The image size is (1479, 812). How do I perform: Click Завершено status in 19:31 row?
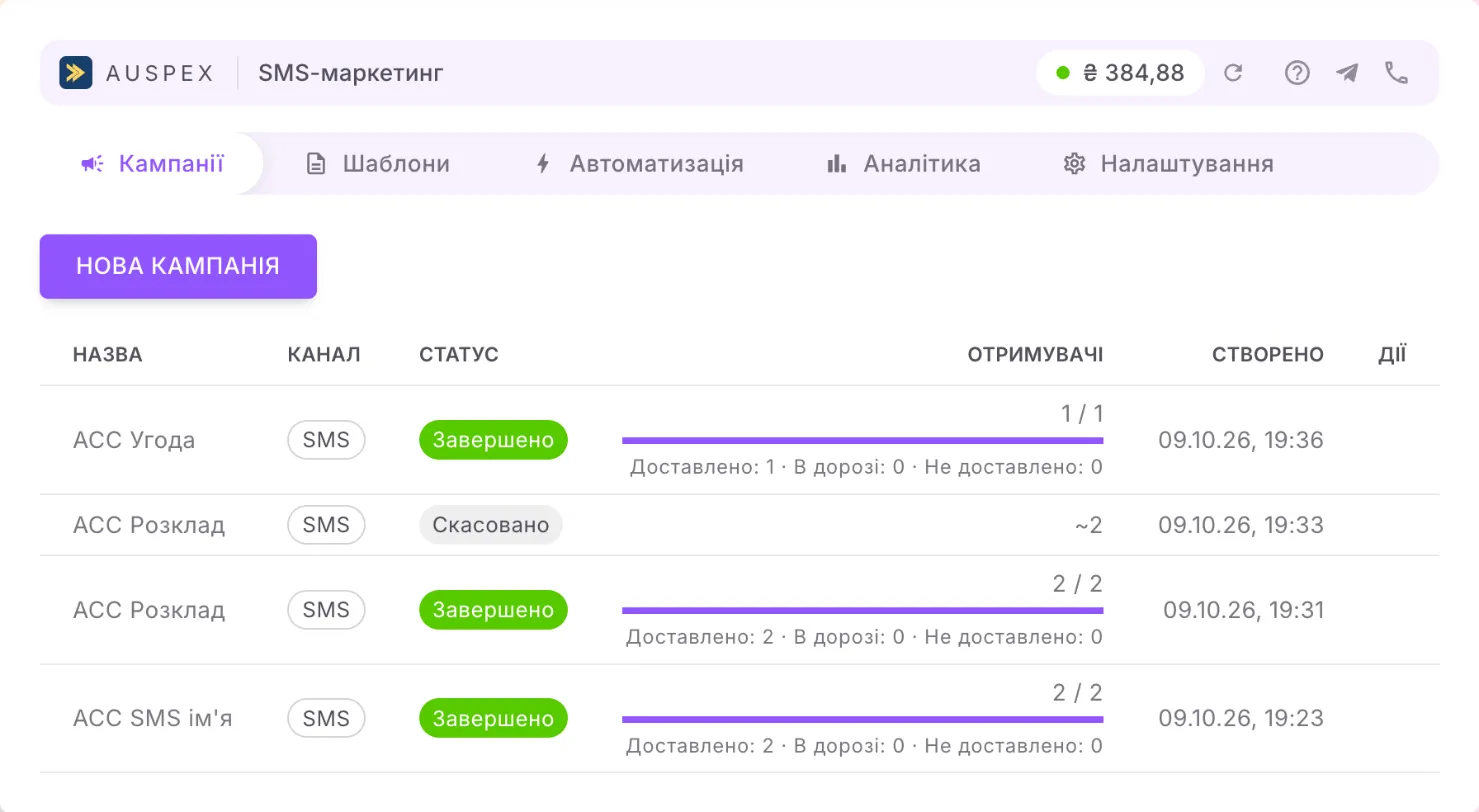click(493, 610)
